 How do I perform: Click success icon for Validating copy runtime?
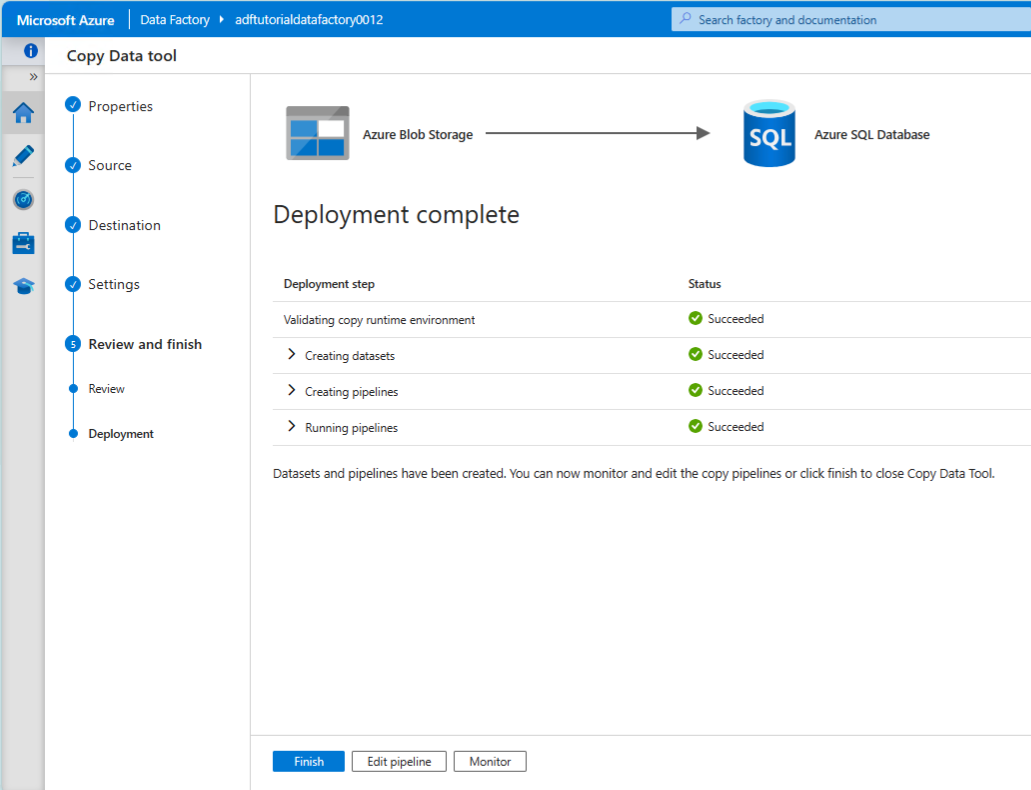click(x=695, y=318)
